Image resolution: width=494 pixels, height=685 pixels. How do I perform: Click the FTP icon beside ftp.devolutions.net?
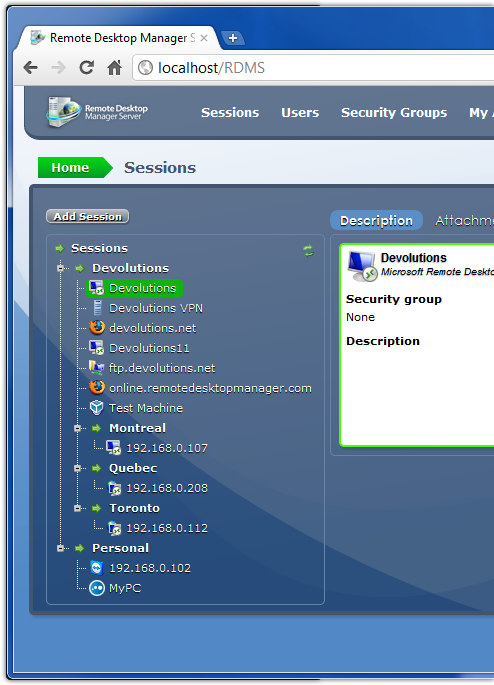(97, 367)
